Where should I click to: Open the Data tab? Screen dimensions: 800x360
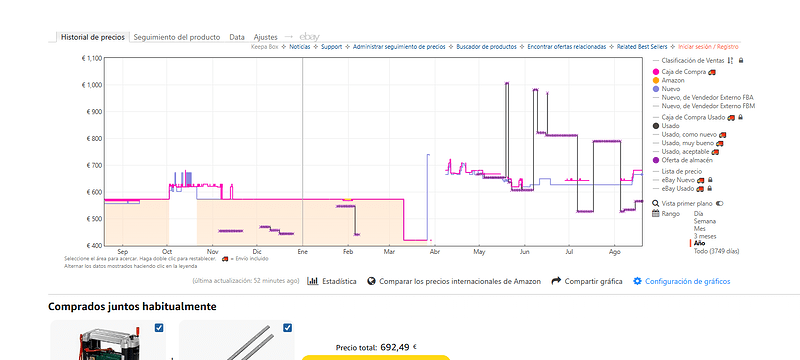pyautogui.click(x=237, y=37)
